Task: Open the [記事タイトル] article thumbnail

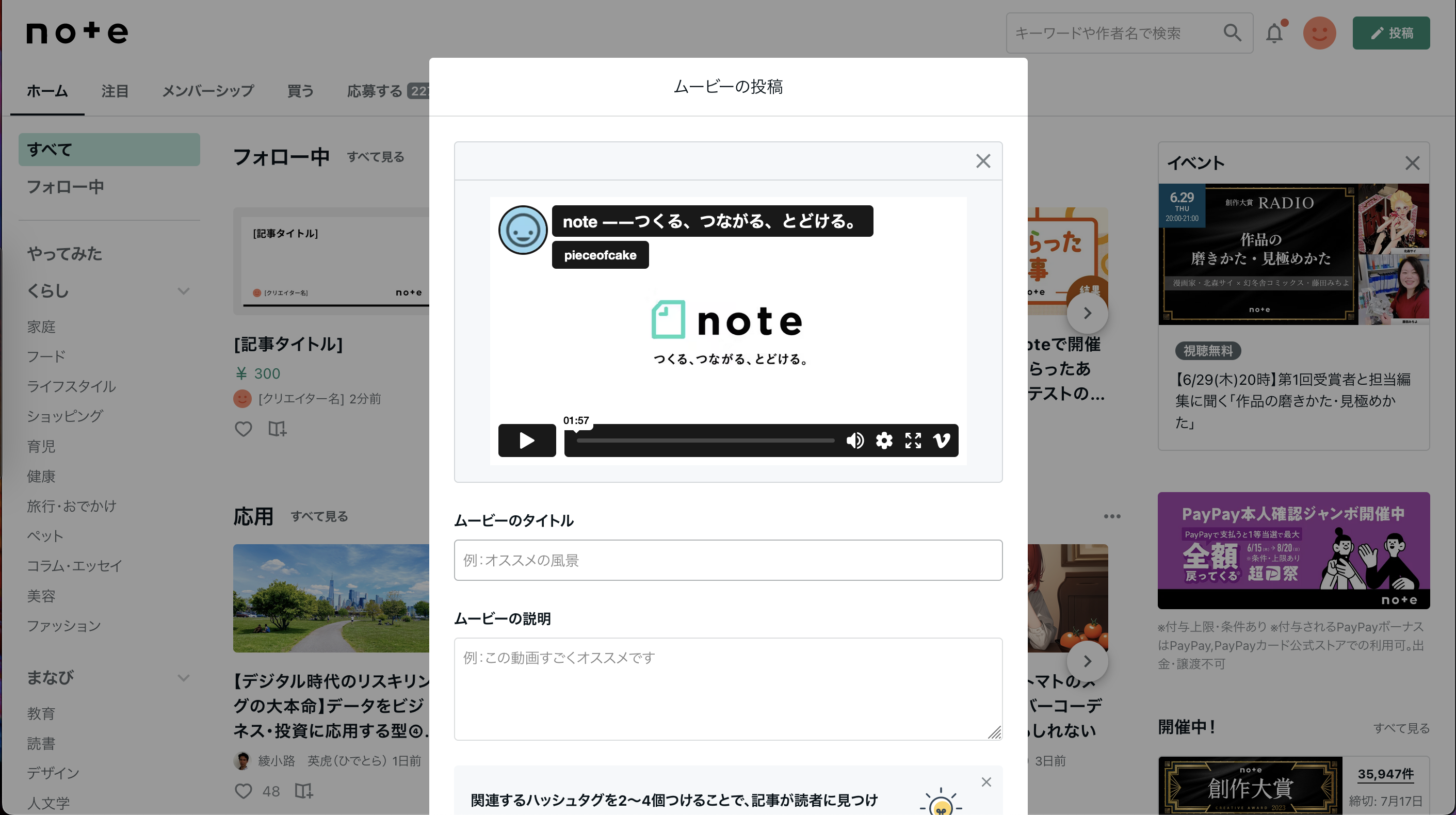Action: [331, 261]
